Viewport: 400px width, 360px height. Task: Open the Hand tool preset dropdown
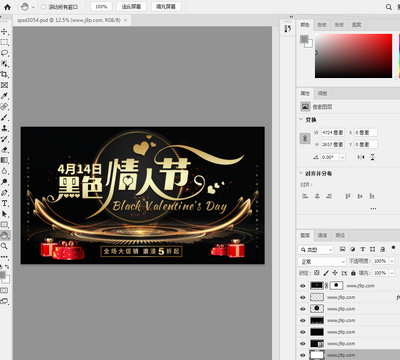click(33, 7)
